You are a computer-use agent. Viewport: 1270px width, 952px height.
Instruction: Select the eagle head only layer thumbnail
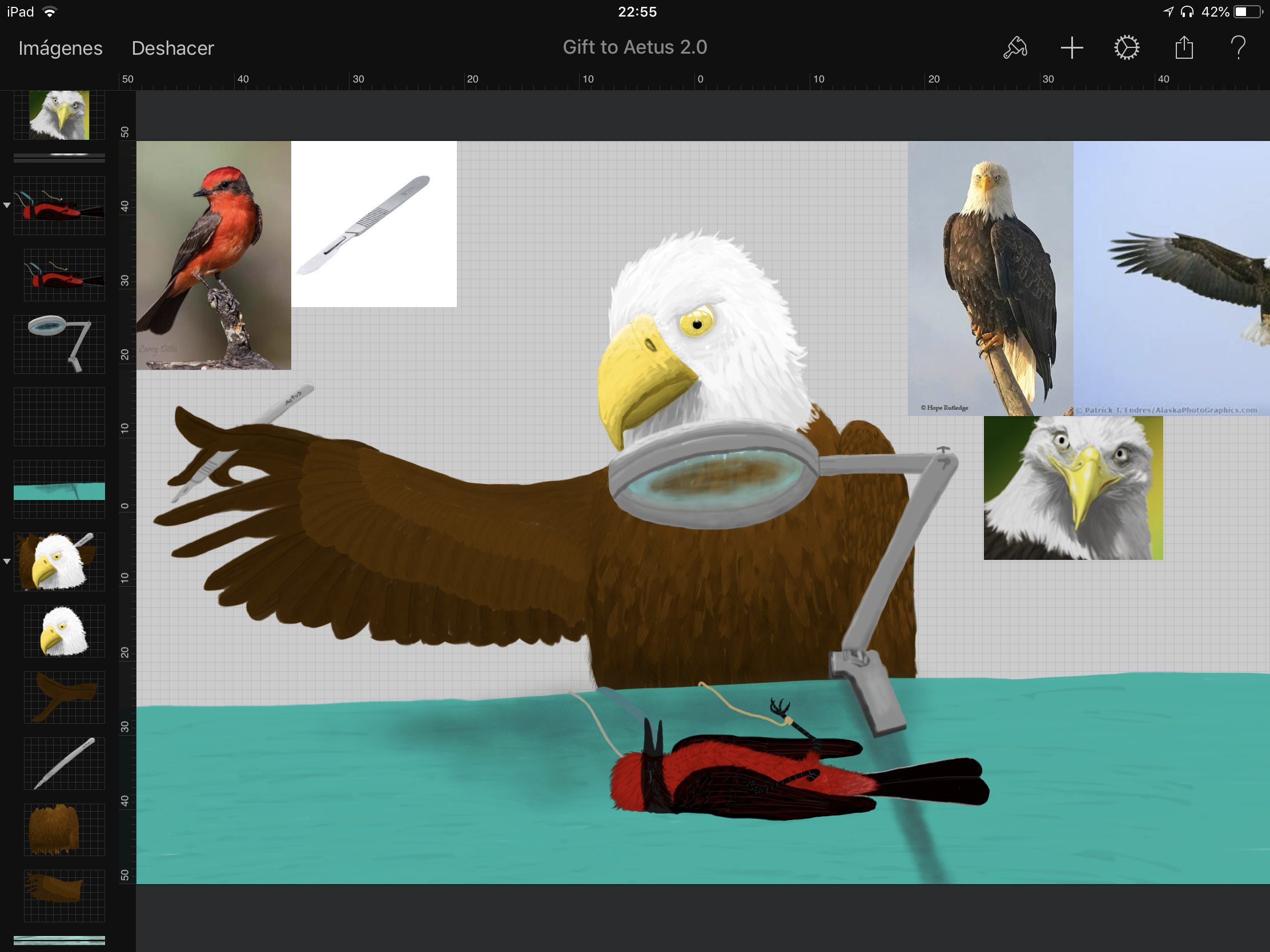[65, 631]
